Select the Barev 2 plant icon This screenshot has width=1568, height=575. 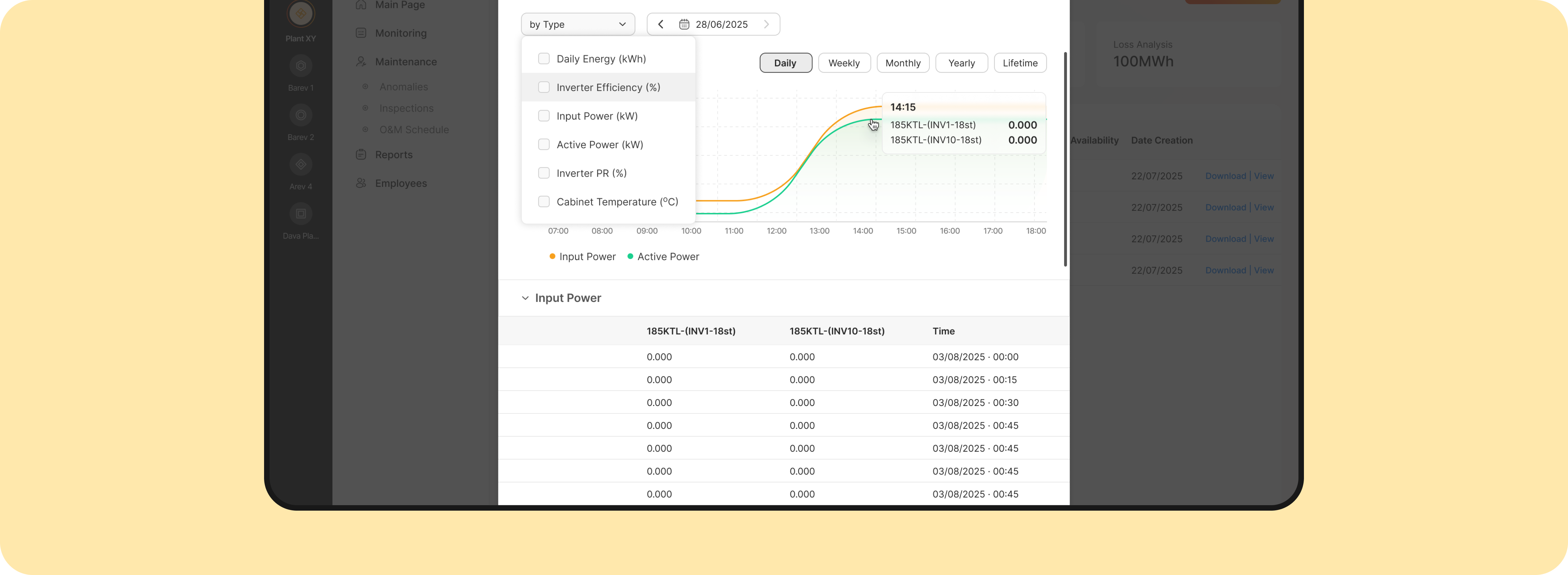tap(301, 115)
